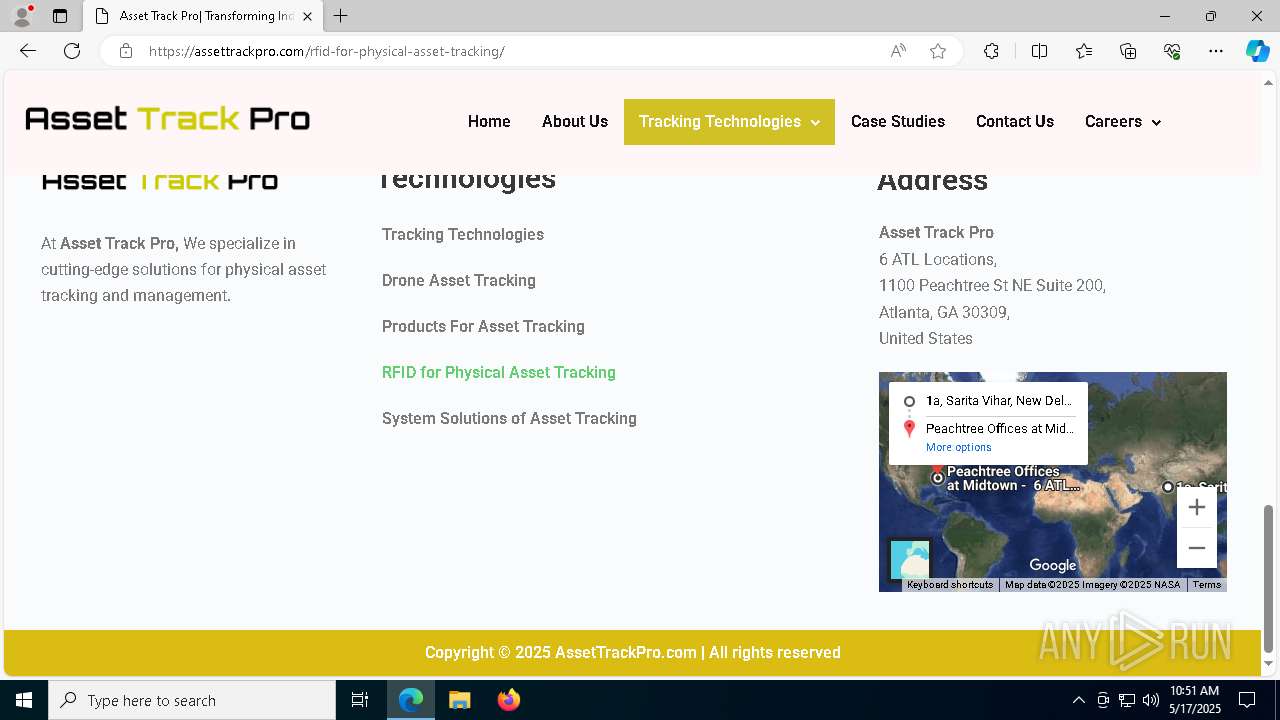The height and width of the screenshot is (720, 1280).
Task: Open the Case Studies page
Action: click(x=898, y=122)
